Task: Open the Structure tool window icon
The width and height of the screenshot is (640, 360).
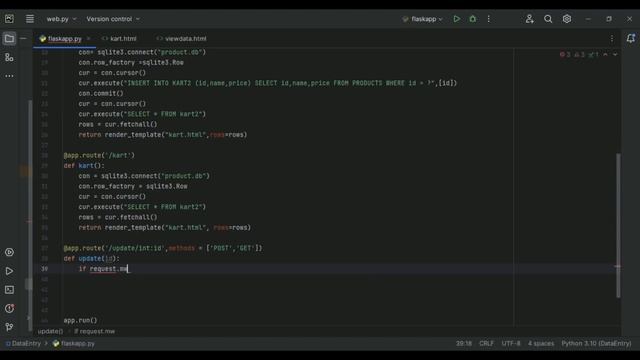Action: (x=9, y=57)
